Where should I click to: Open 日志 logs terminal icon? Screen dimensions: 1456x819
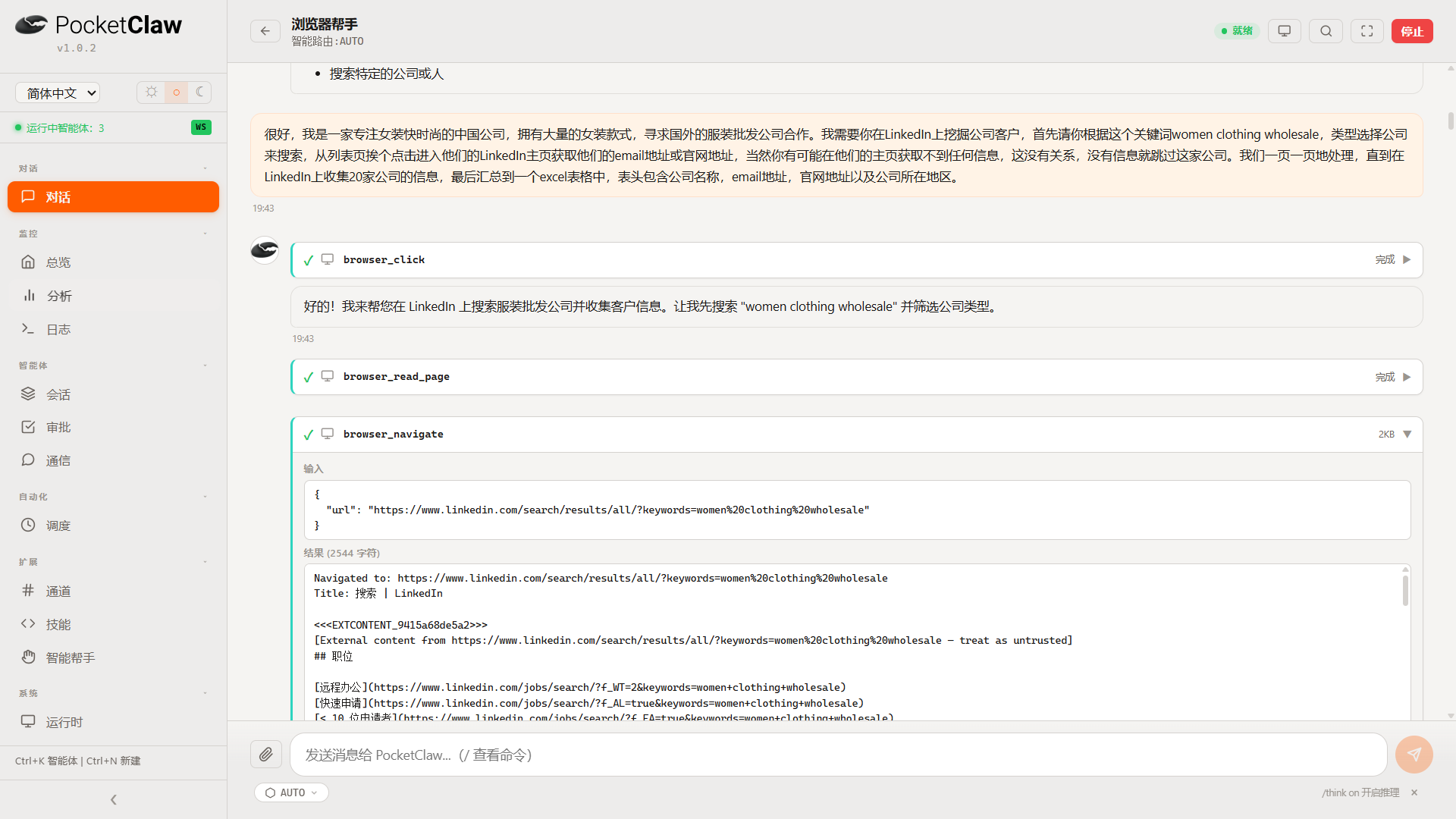tap(28, 329)
